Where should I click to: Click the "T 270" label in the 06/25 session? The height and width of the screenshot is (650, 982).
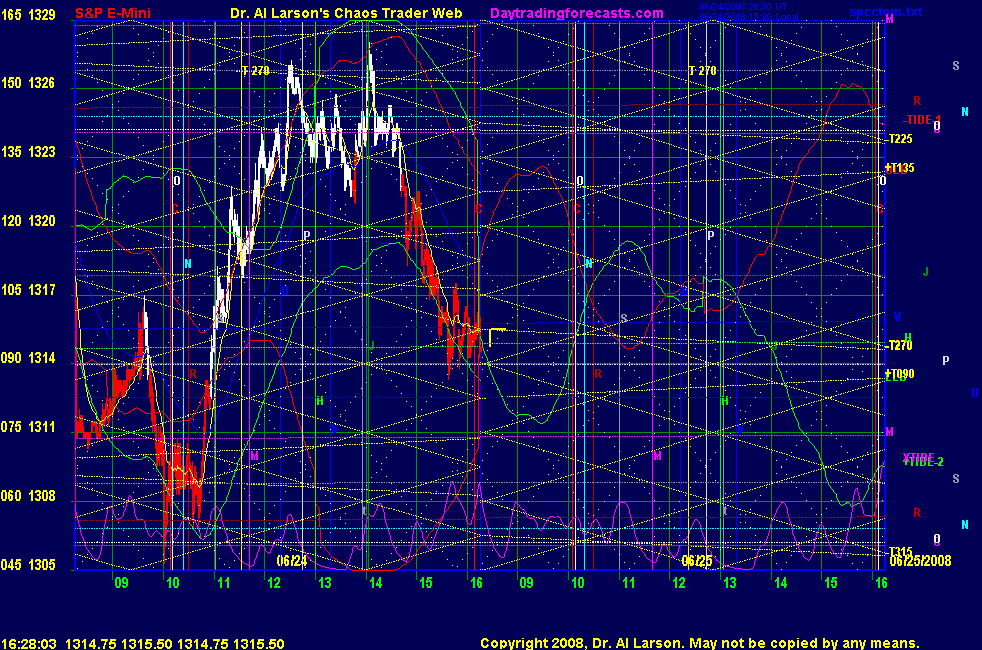[702, 71]
